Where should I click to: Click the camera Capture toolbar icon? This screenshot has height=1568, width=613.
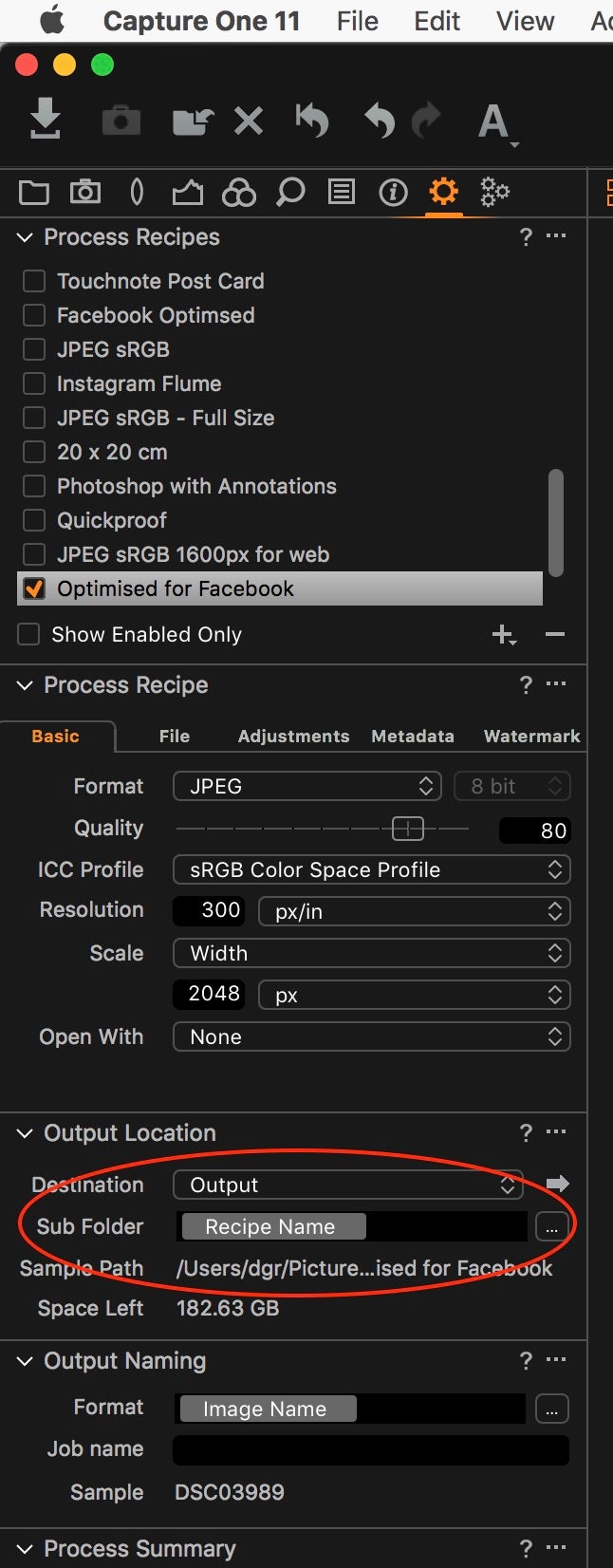tap(121, 121)
